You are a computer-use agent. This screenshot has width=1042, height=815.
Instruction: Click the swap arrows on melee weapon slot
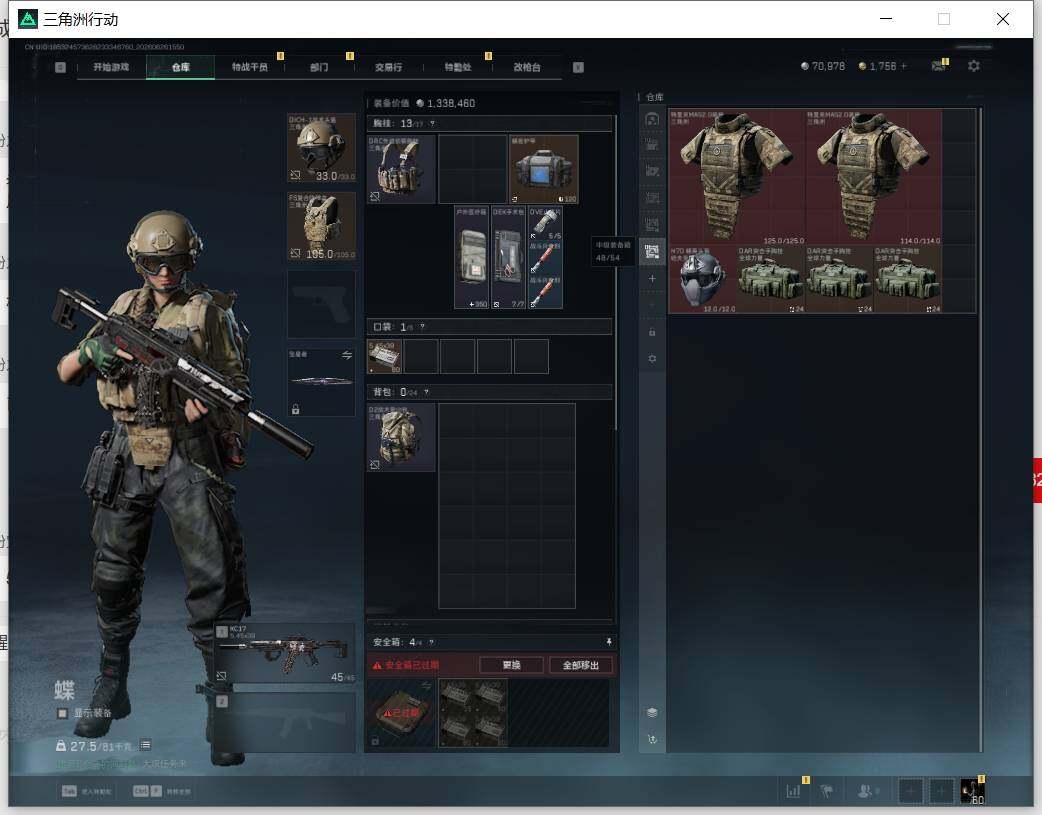click(x=346, y=355)
